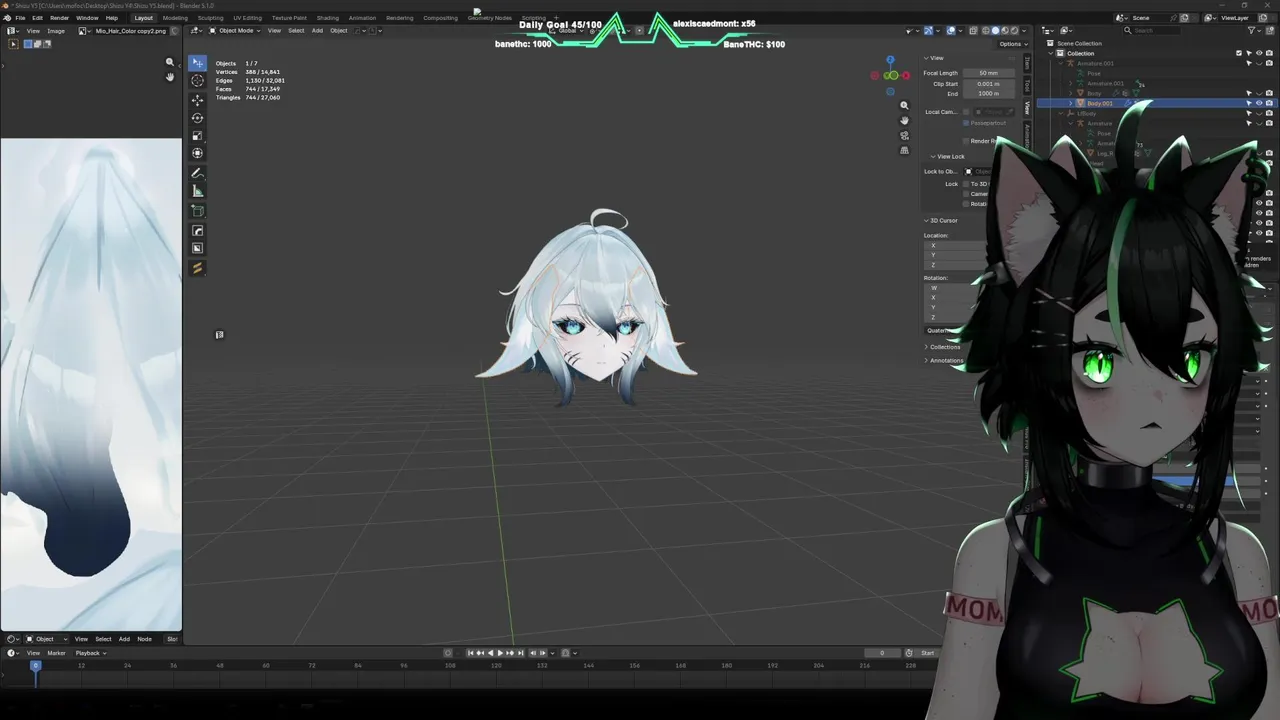Toggle Passepartout checkbox
This screenshot has width=1280, height=720.
(x=967, y=123)
